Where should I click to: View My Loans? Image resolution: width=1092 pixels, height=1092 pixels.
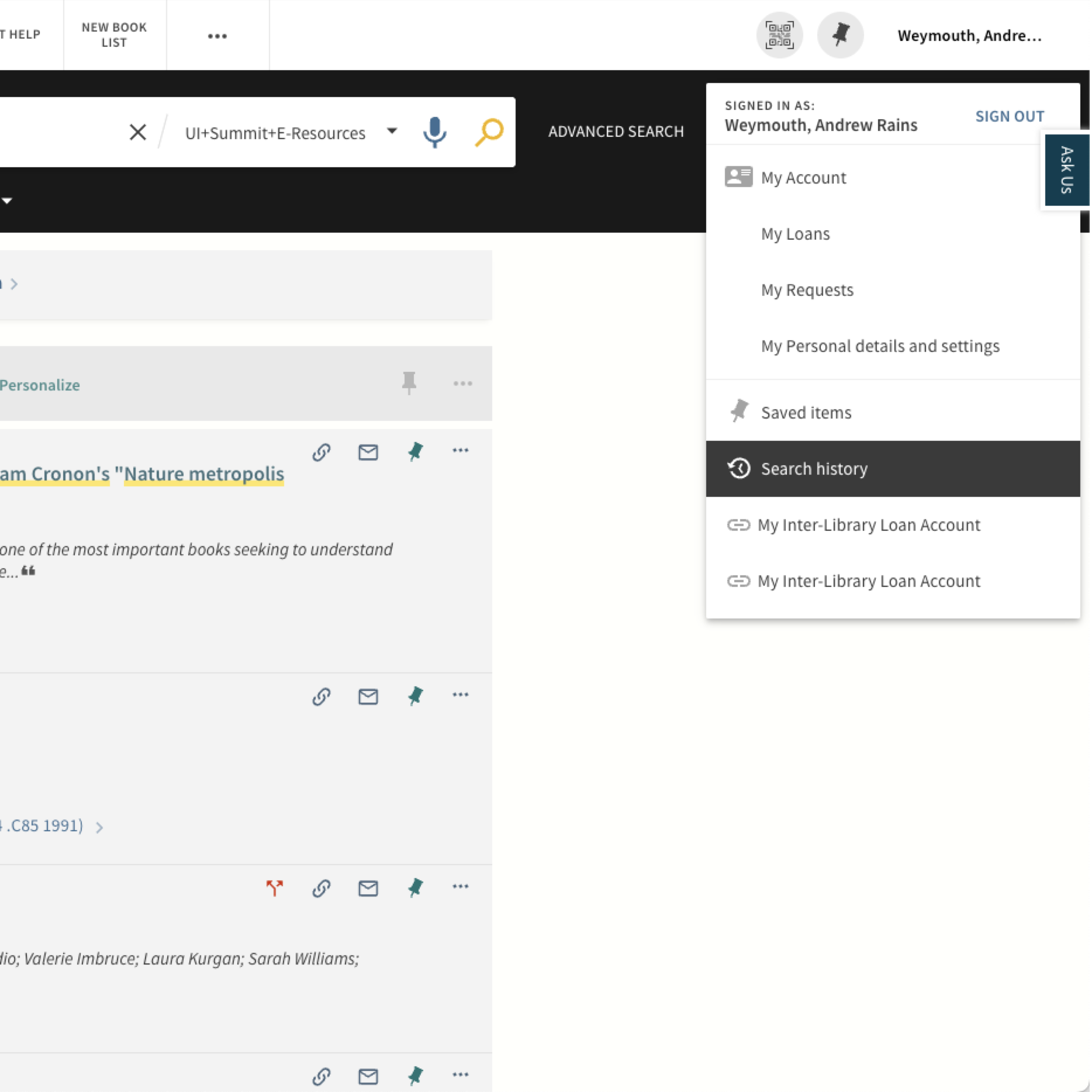click(893, 234)
